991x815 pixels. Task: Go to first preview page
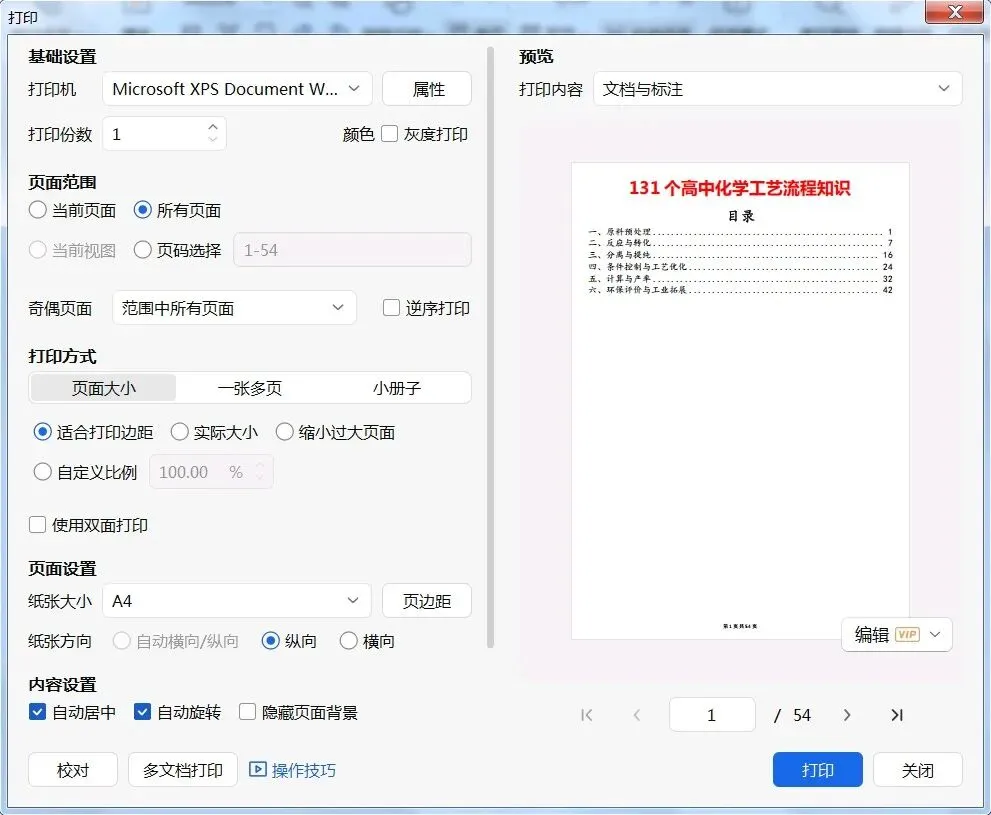[x=586, y=715]
